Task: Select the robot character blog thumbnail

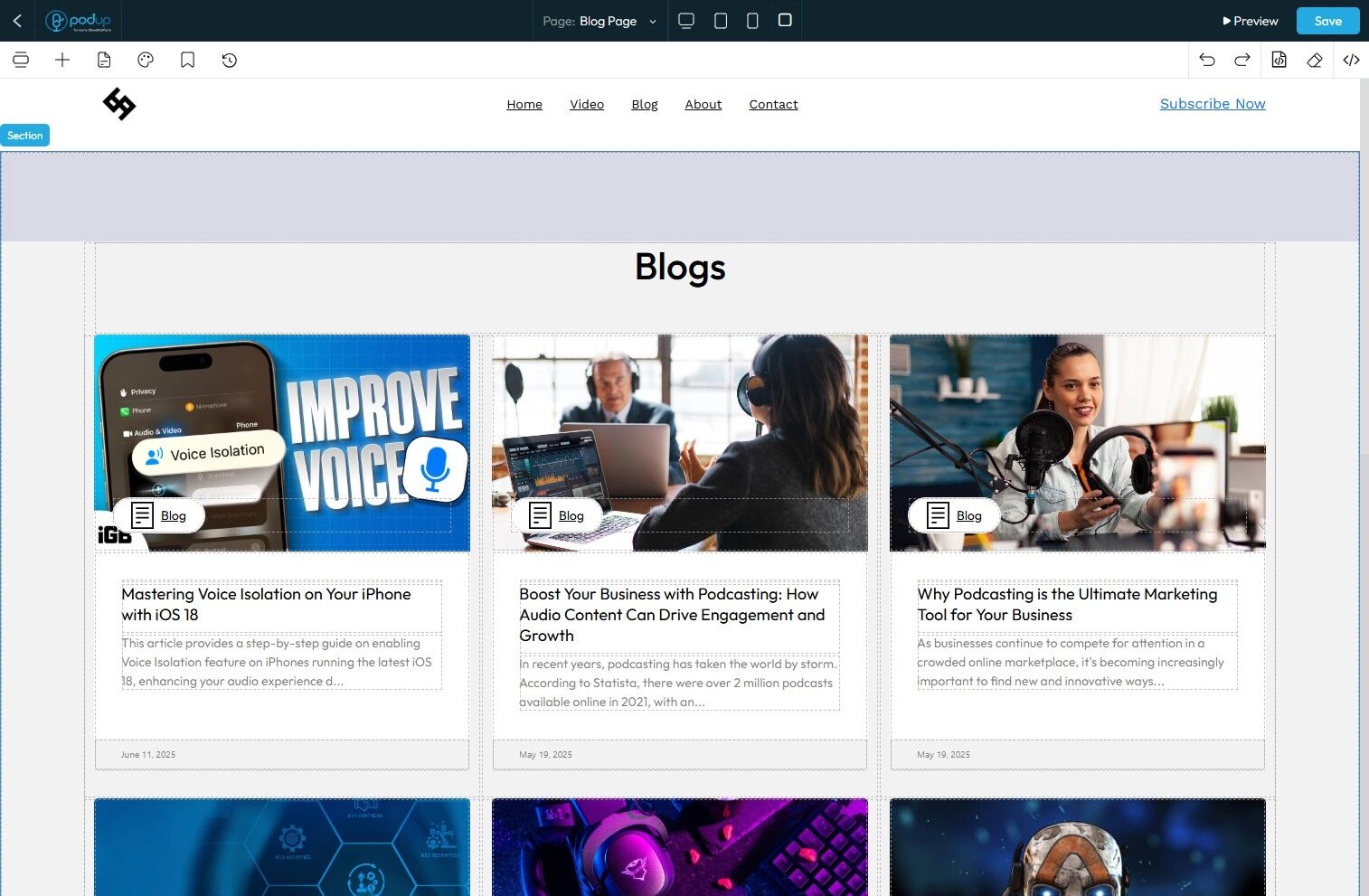Action: point(1078,847)
